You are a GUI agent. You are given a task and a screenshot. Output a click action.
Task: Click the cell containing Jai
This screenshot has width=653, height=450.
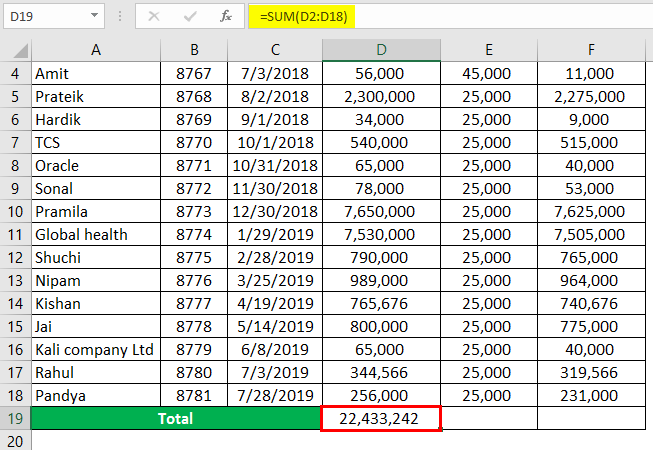(96, 326)
